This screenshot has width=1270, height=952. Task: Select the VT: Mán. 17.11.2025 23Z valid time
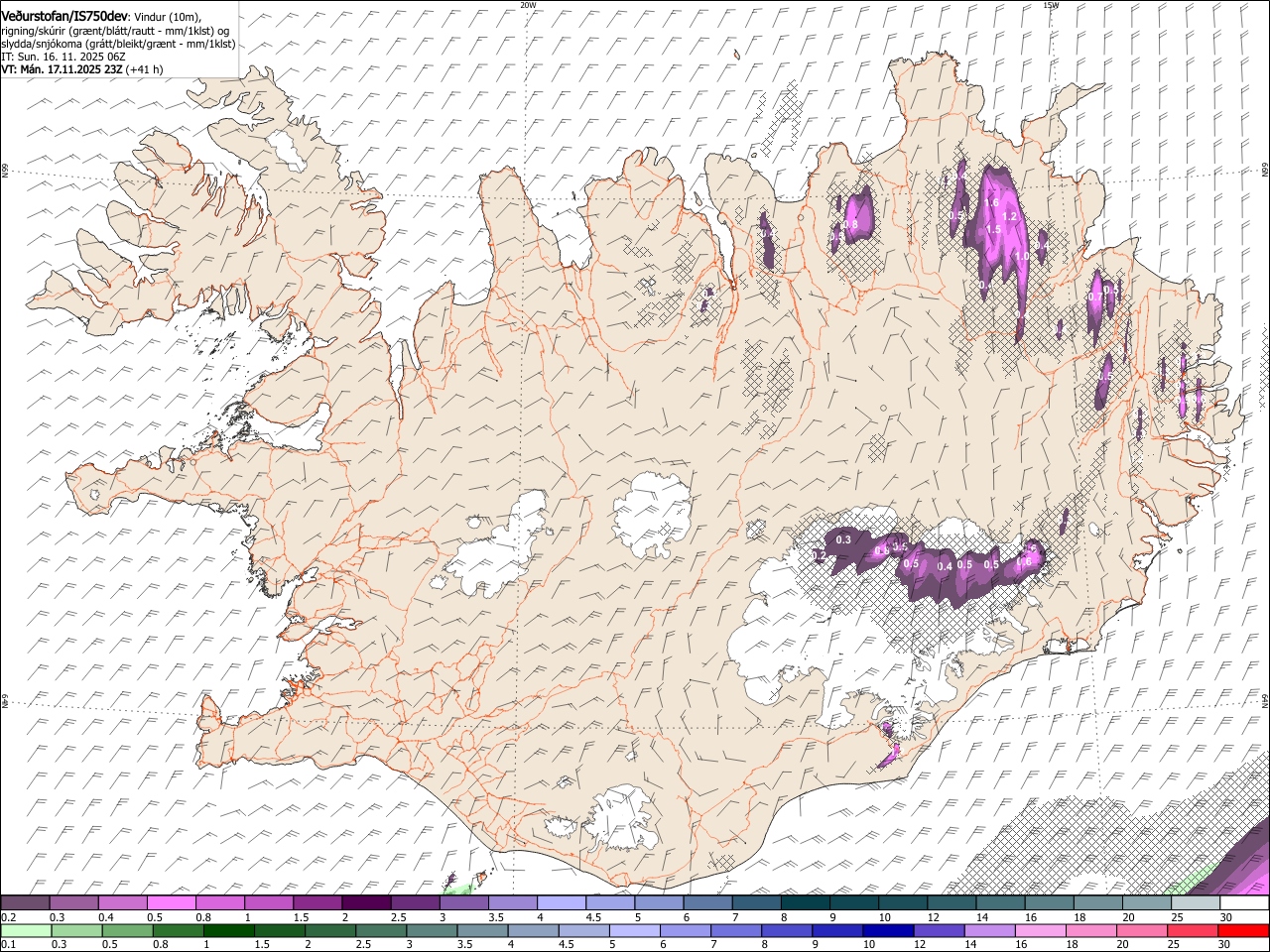click(x=63, y=69)
